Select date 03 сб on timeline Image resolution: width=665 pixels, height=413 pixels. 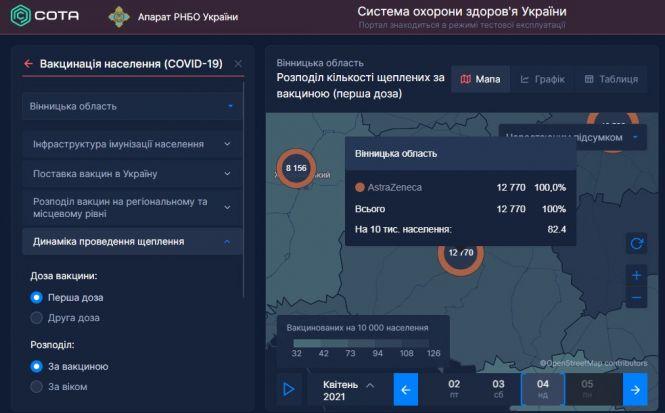pyautogui.click(x=498, y=389)
